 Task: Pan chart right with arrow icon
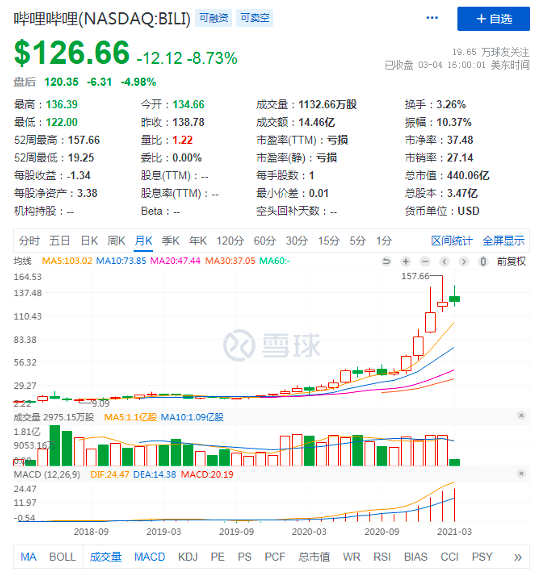click(464, 261)
